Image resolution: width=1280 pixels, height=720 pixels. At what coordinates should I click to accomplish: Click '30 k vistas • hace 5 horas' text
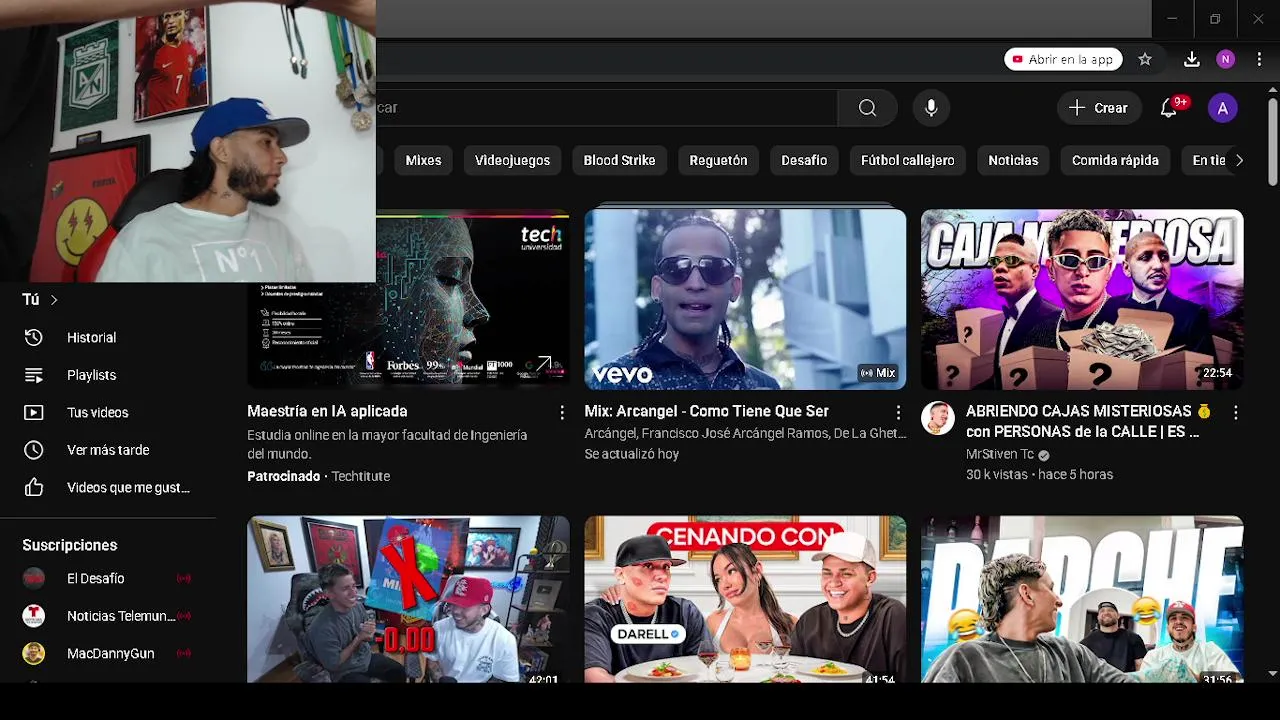pos(1039,474)
